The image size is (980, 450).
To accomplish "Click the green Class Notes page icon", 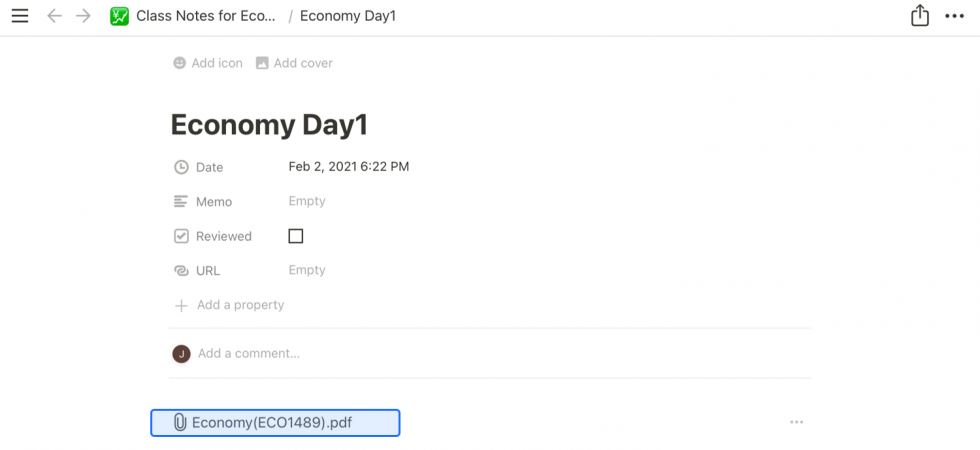I will pyautogui.click(x=120, y=16).
